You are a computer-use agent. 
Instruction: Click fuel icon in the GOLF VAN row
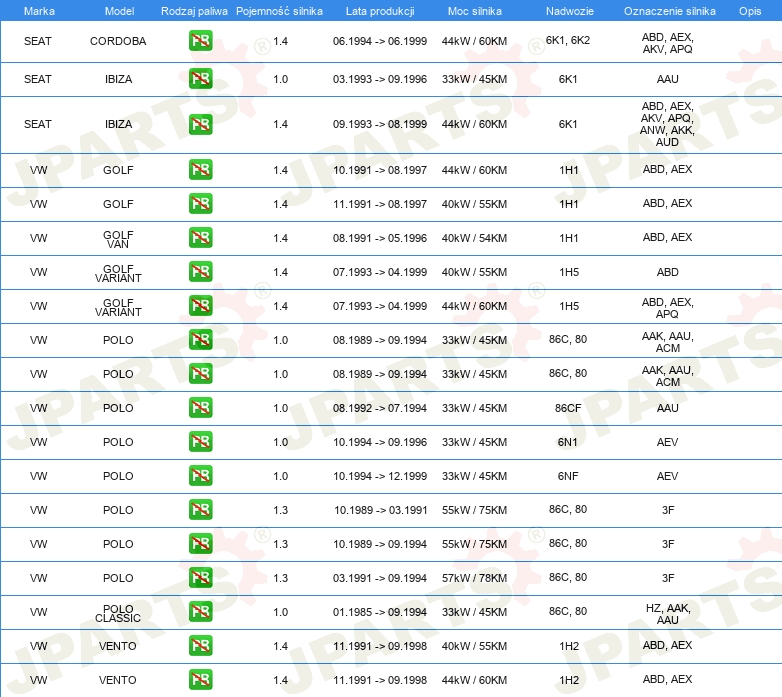tap(200, 237)
